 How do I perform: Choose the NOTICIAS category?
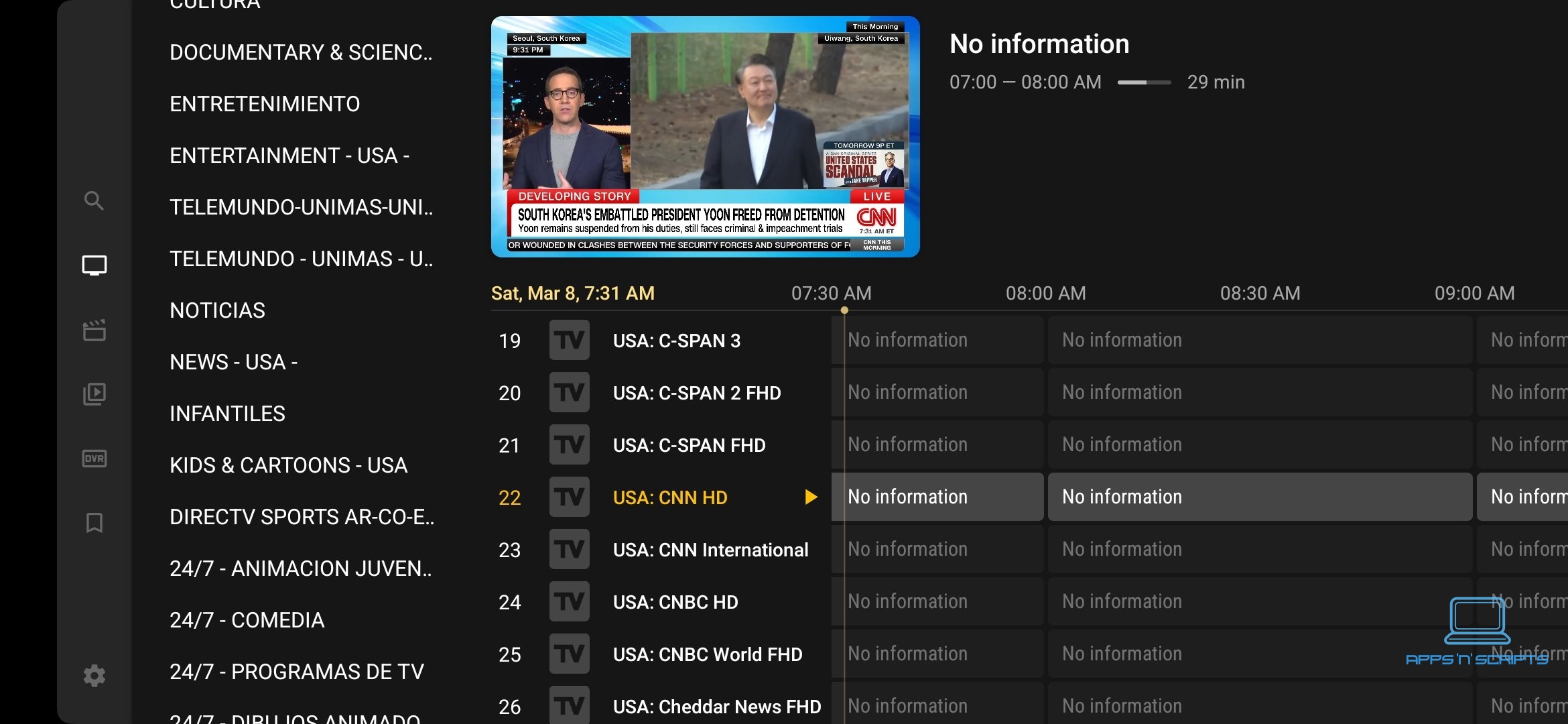point(217,310)
